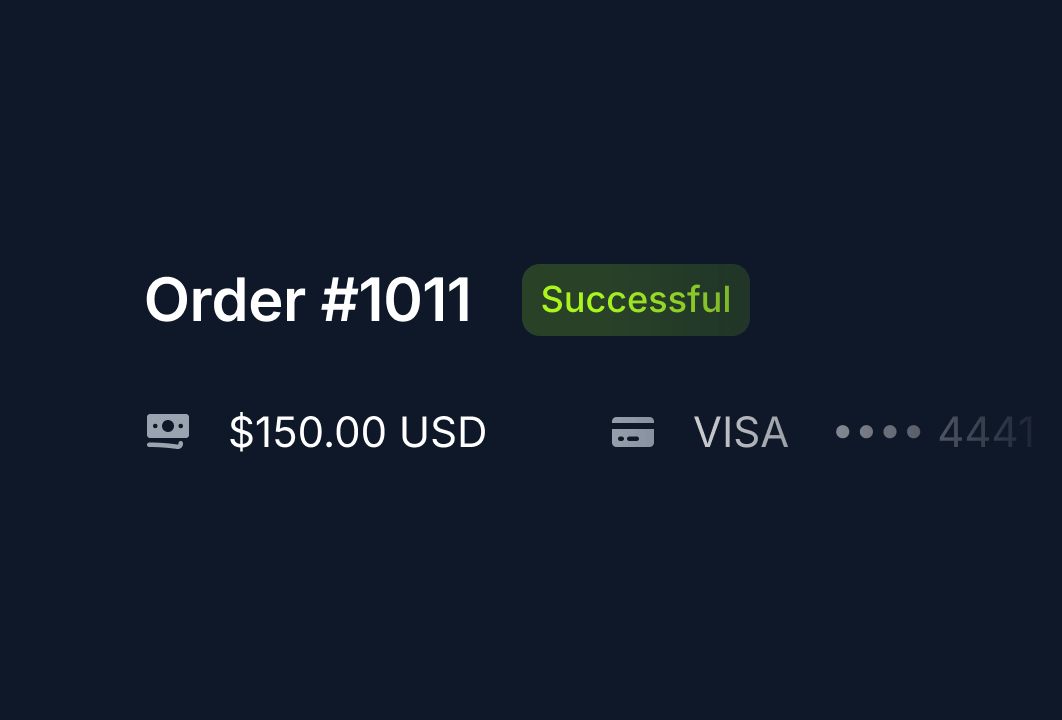1062x720 pixels.
Task: Click the $150.00 dollar value
Action: 307,432
